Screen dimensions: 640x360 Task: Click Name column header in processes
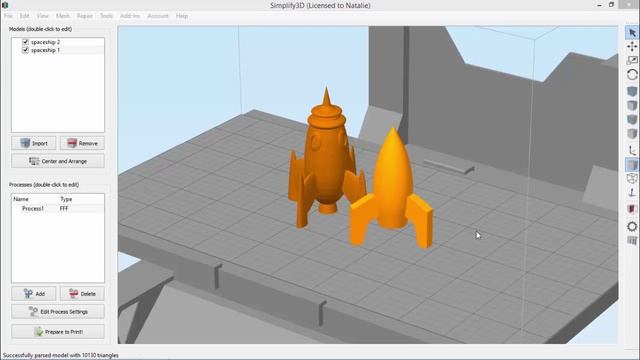click(21, 199)
